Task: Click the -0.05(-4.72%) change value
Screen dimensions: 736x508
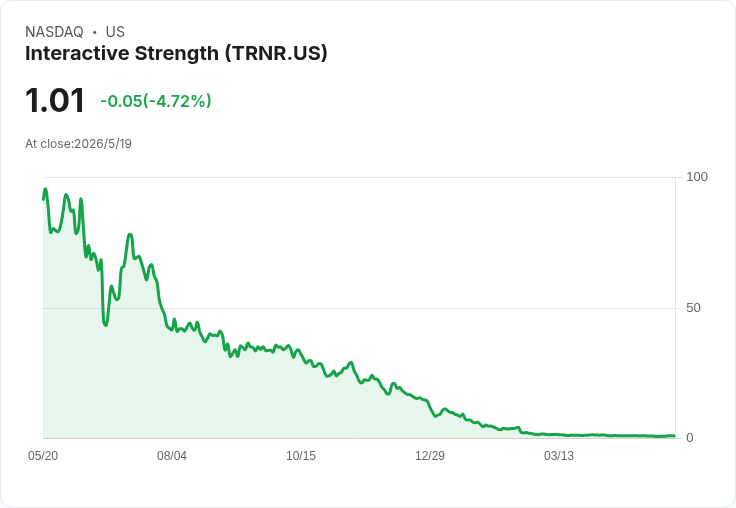Action: 156,101
